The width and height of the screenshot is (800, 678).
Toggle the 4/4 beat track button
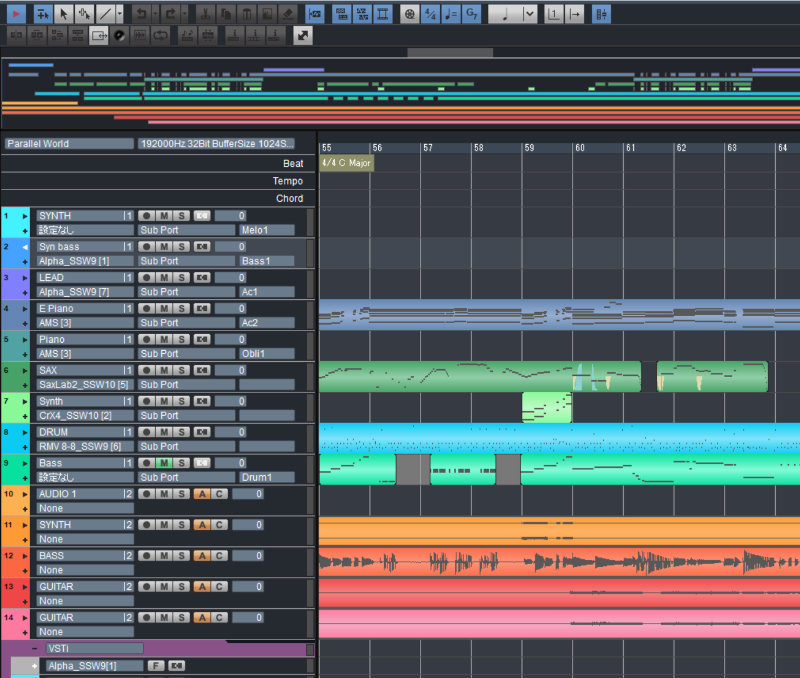(430, 14)
